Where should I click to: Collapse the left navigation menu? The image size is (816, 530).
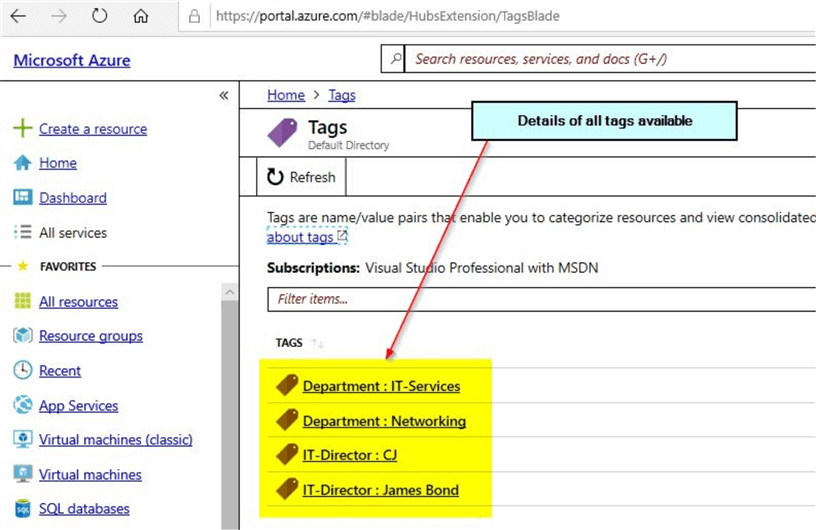224,95
